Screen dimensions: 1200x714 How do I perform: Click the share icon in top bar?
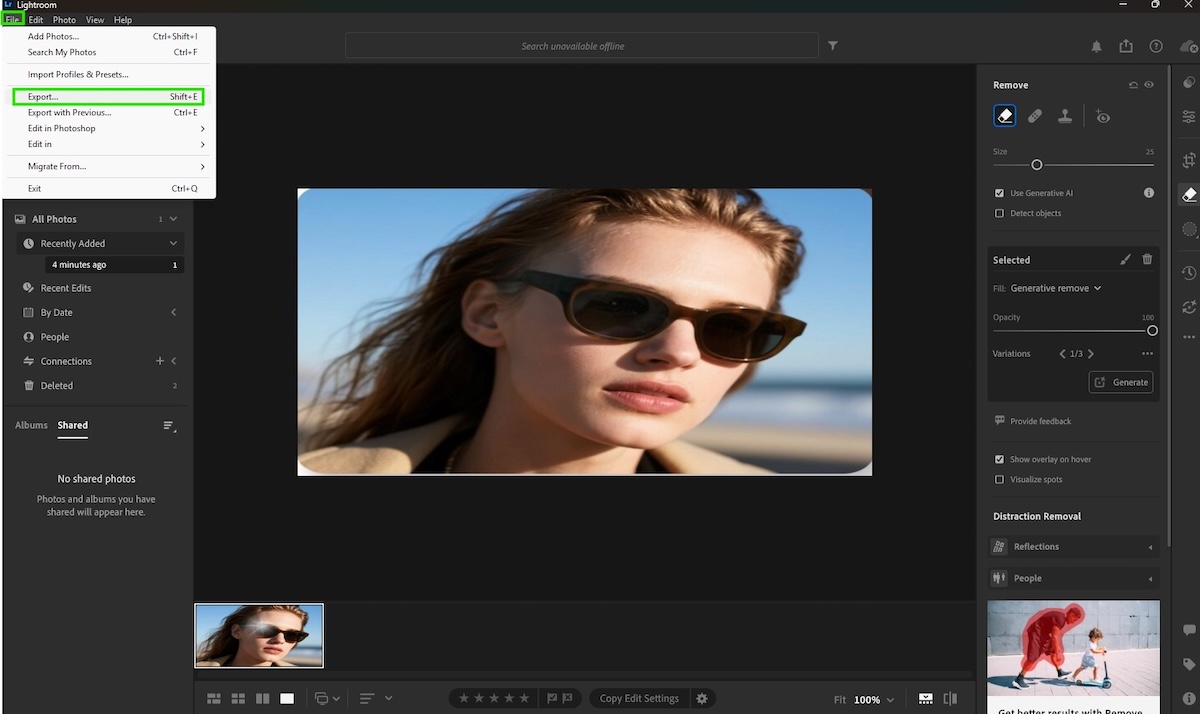click(1126, 46)
